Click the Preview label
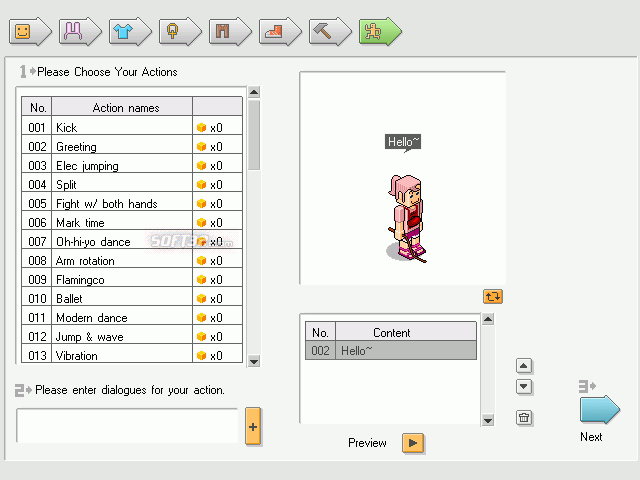 [367, 443]
